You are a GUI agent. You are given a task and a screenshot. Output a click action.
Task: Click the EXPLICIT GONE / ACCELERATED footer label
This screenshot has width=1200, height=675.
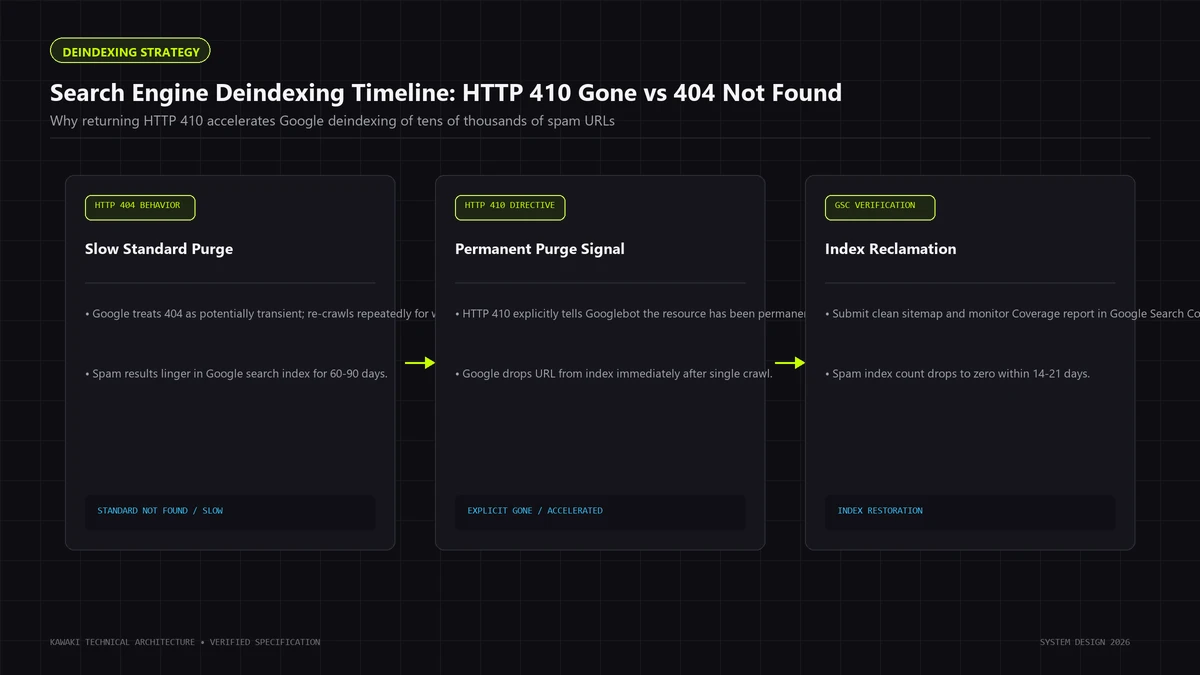coord(535,511)
